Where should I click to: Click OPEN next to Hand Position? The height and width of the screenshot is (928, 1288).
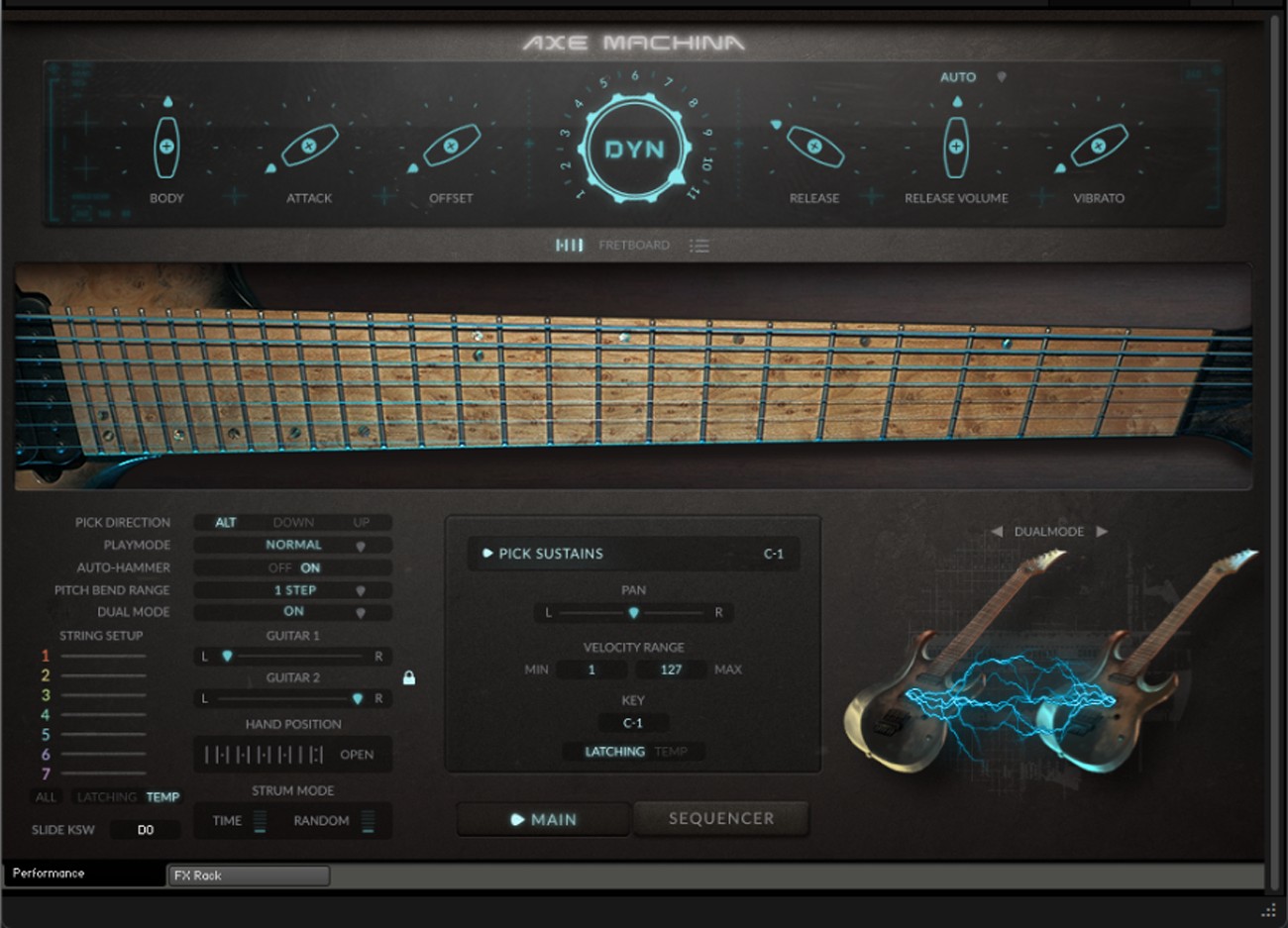pyautogui.click(x=357, y=754)
